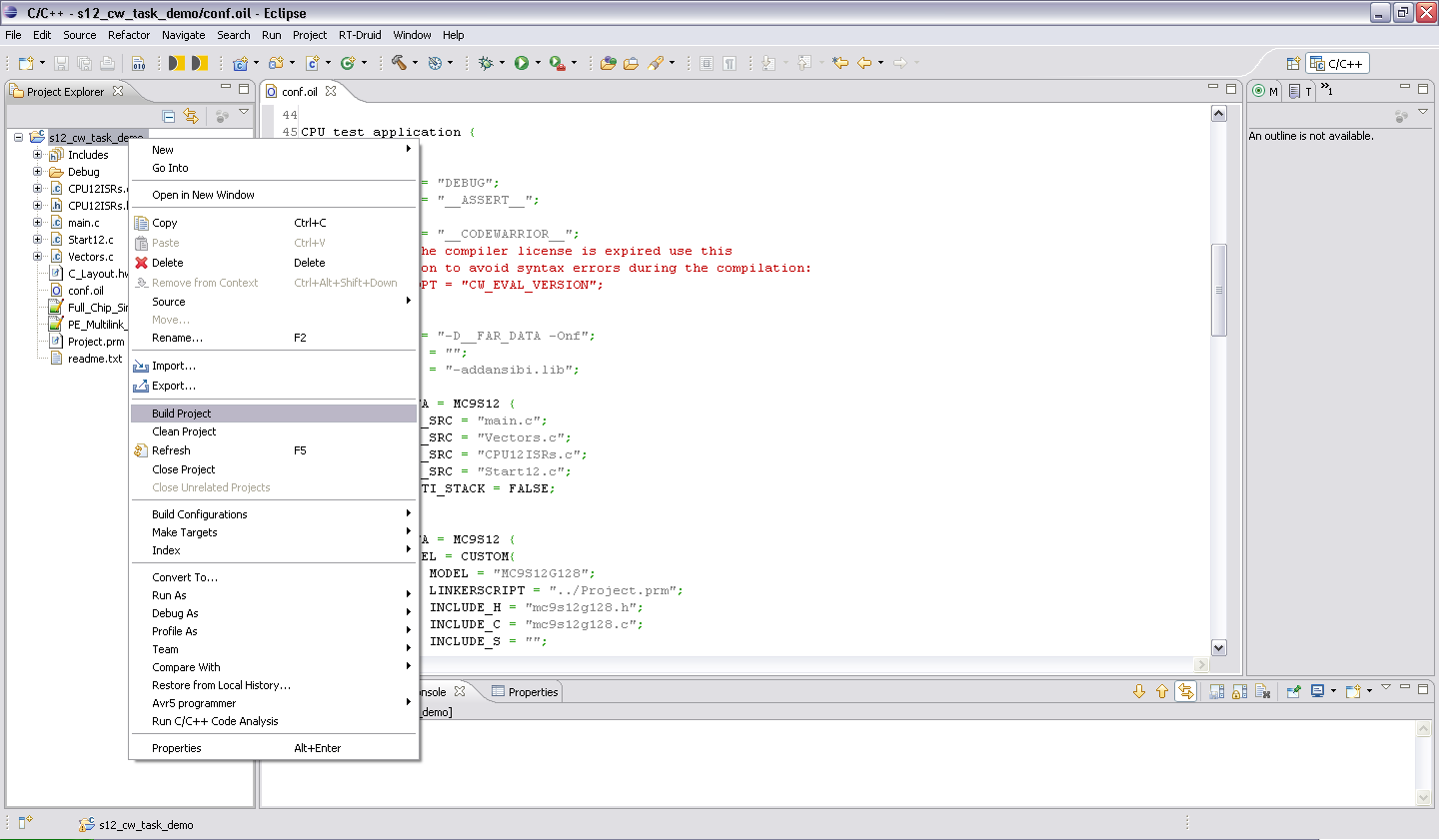Choose Refresh from context menu
This screenshot has width=1439, height=840.
[x=274, y=450]
